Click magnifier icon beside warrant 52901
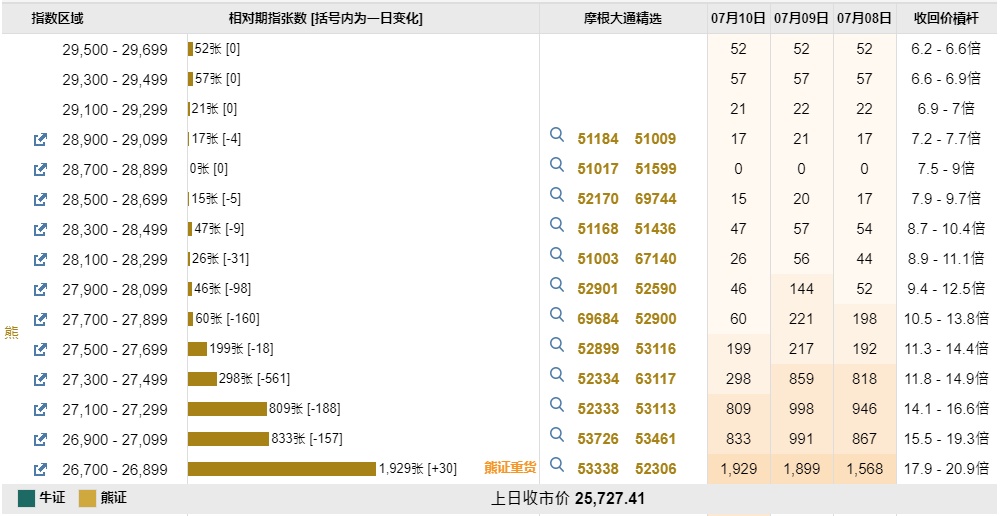Viewport: 1003px width, 516px height. [x=558, y=285]
